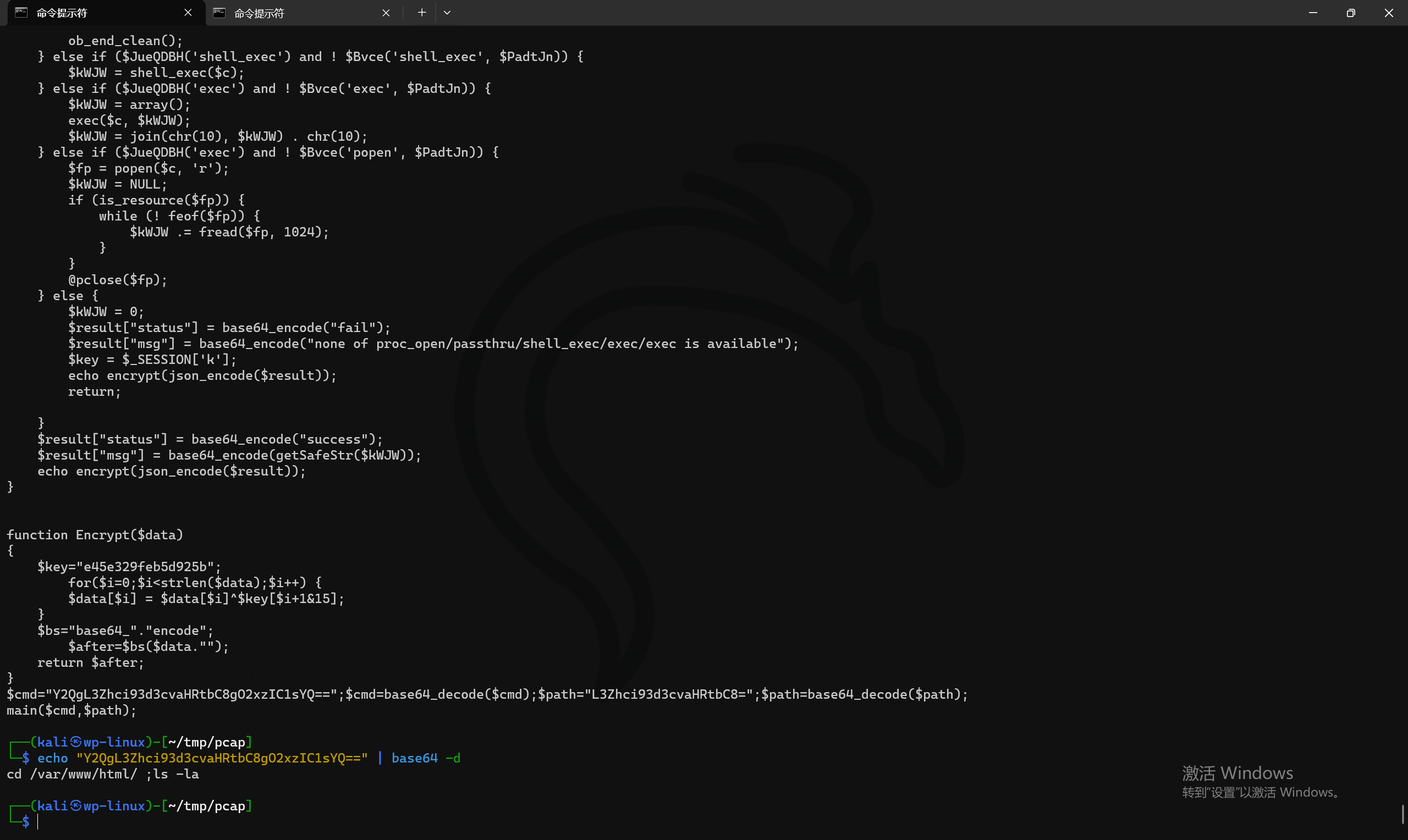1408x840 pixels.
Task: Close the second 命令提示符 tab
Action: (386, 13)
